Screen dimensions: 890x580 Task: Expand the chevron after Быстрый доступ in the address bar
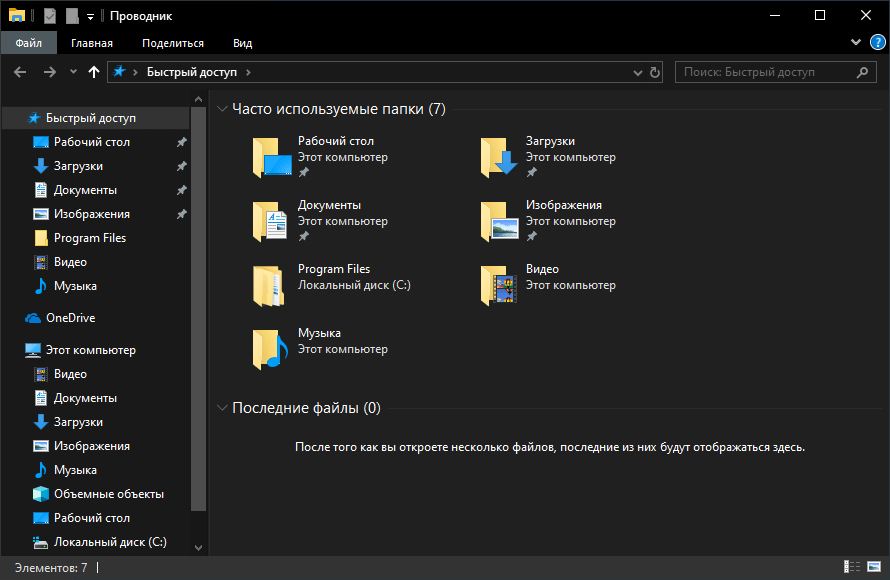248,72
